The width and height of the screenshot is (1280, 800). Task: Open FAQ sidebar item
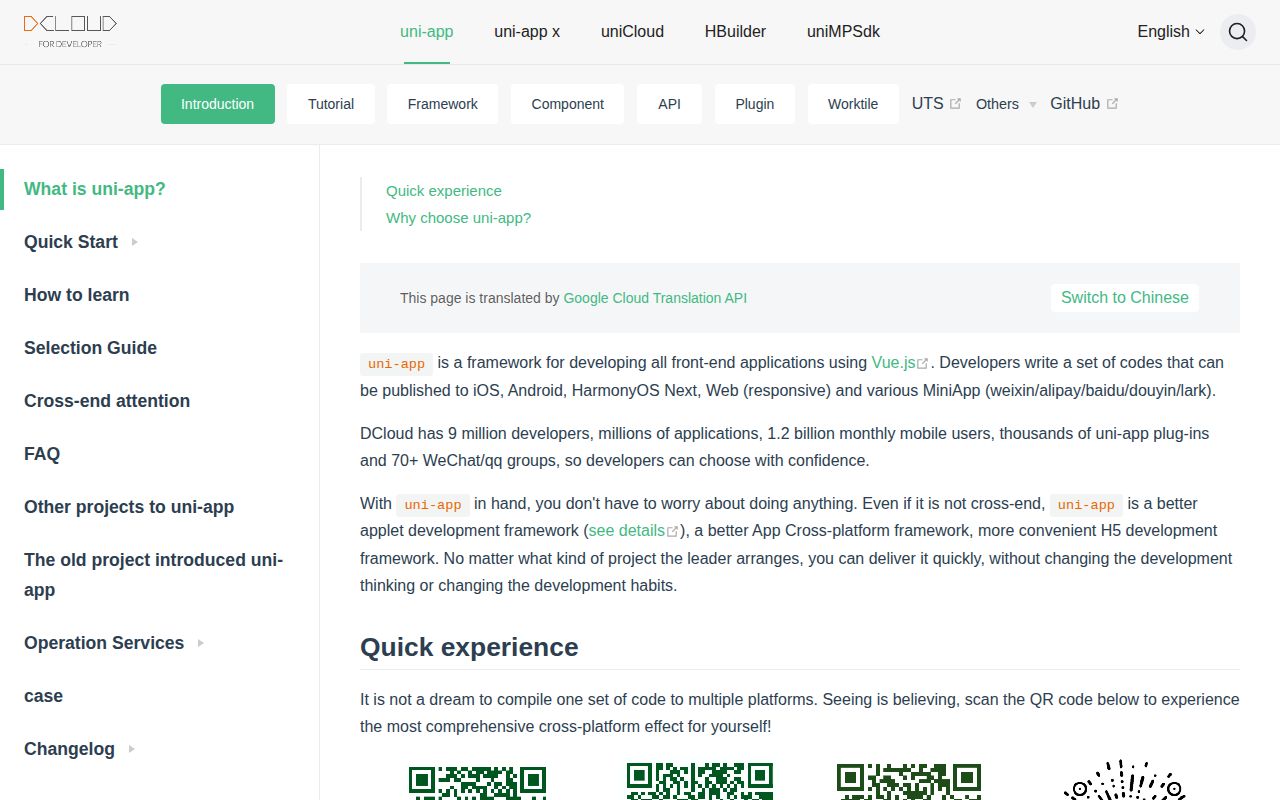42,454
